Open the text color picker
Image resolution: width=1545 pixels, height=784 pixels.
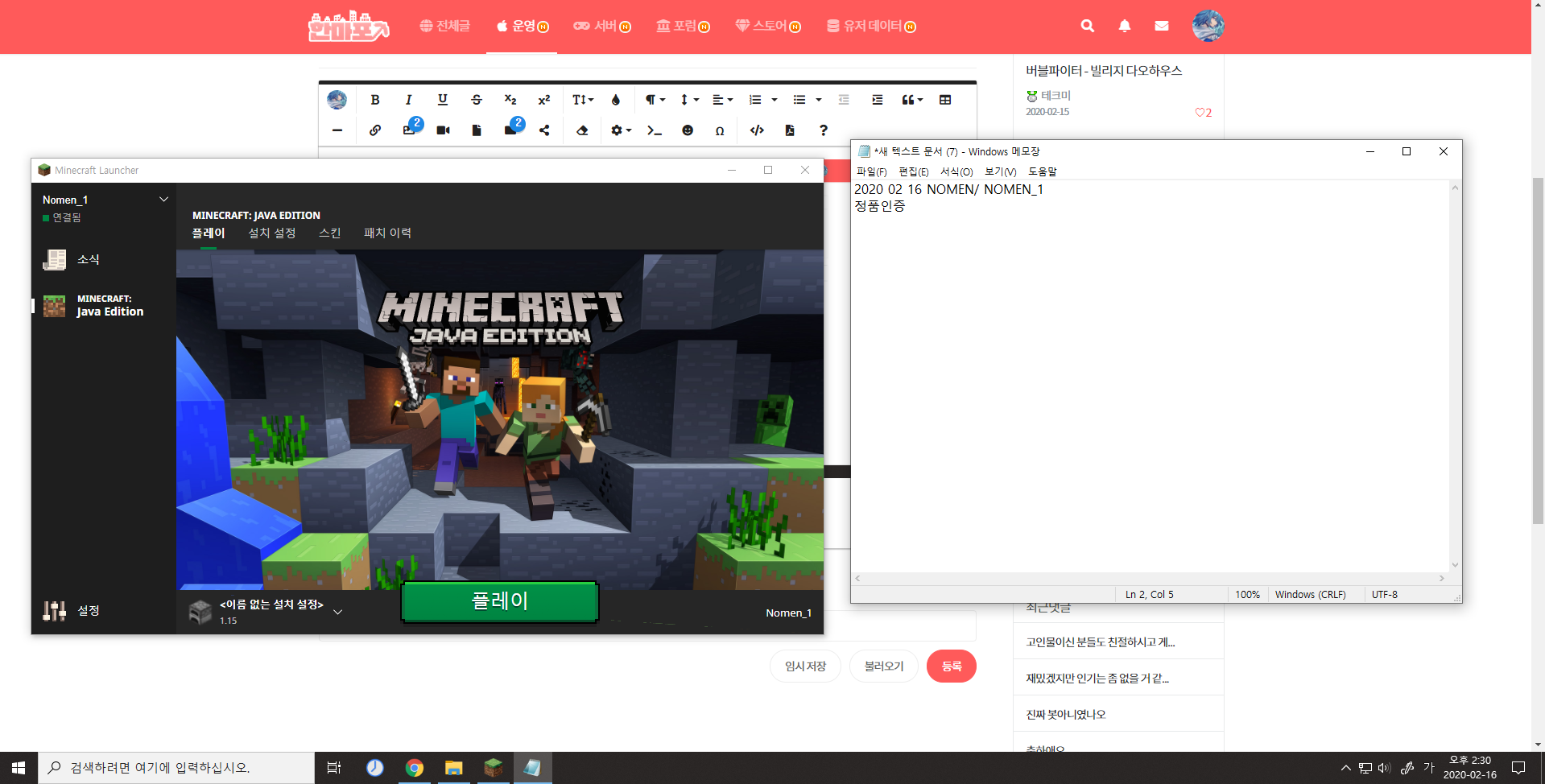tap(616, 100)
